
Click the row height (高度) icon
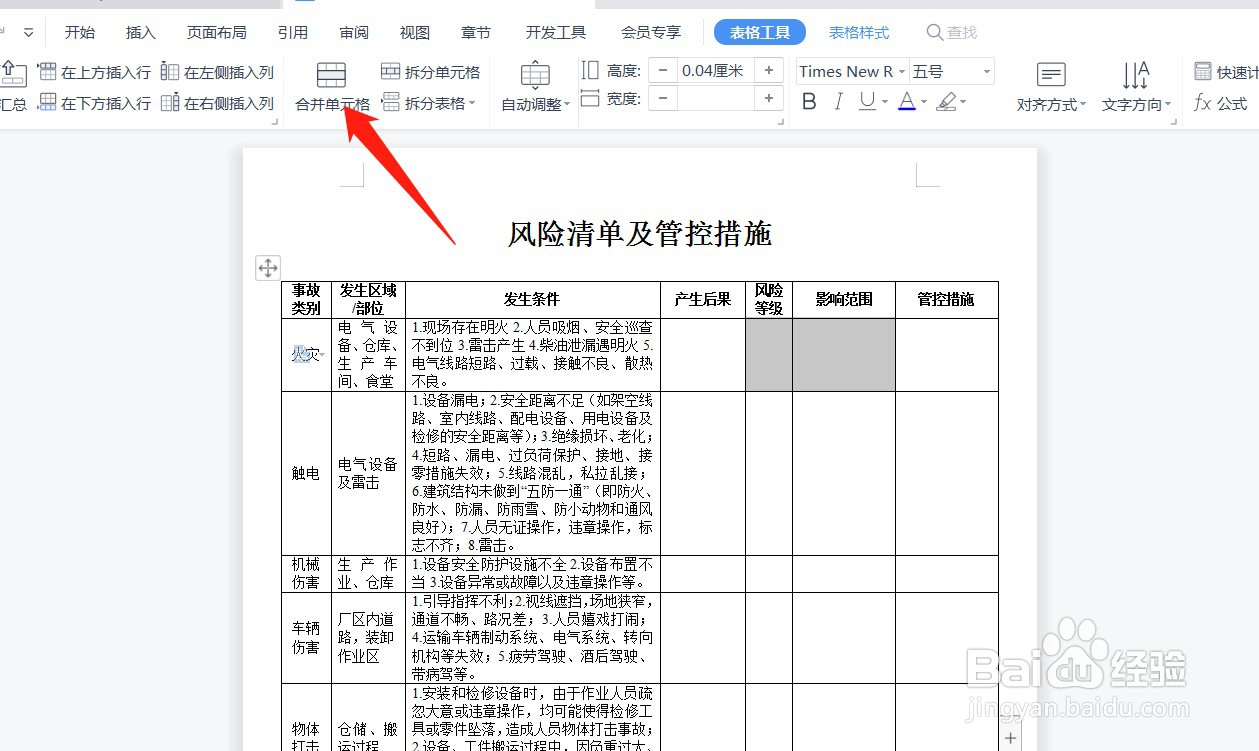[x=590, y=71]
